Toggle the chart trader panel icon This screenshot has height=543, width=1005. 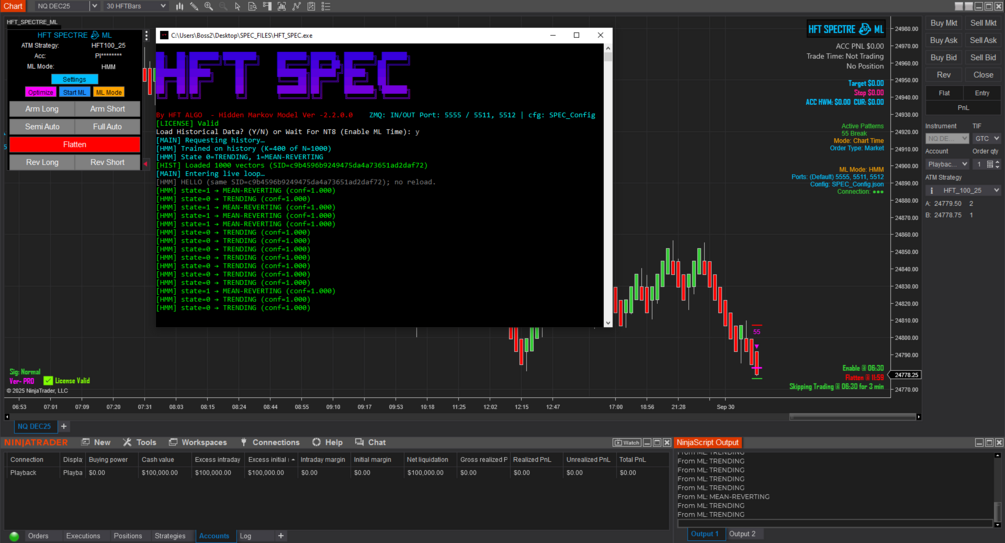pos(267,6)
